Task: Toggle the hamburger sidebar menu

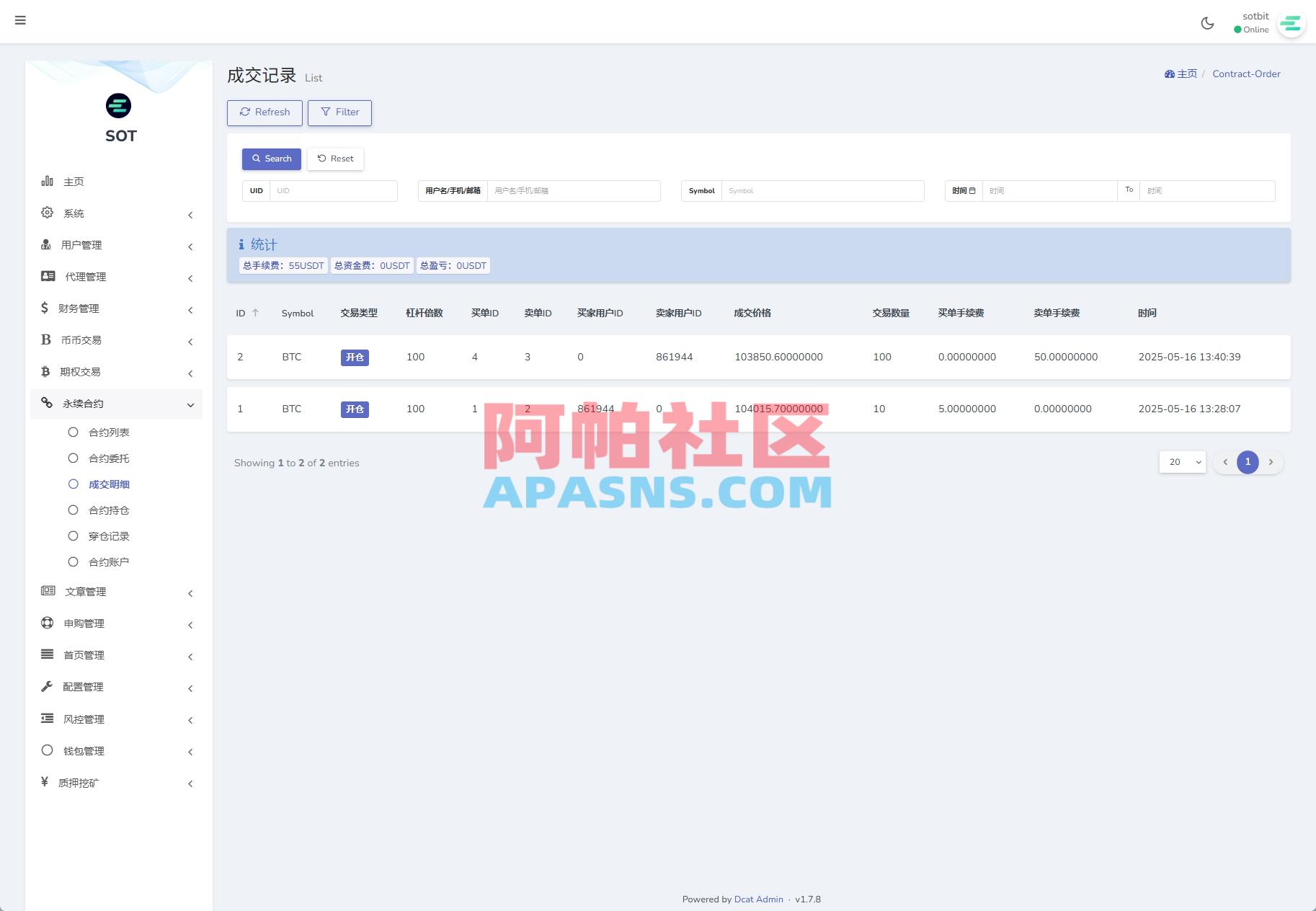Action: point(20,20)
